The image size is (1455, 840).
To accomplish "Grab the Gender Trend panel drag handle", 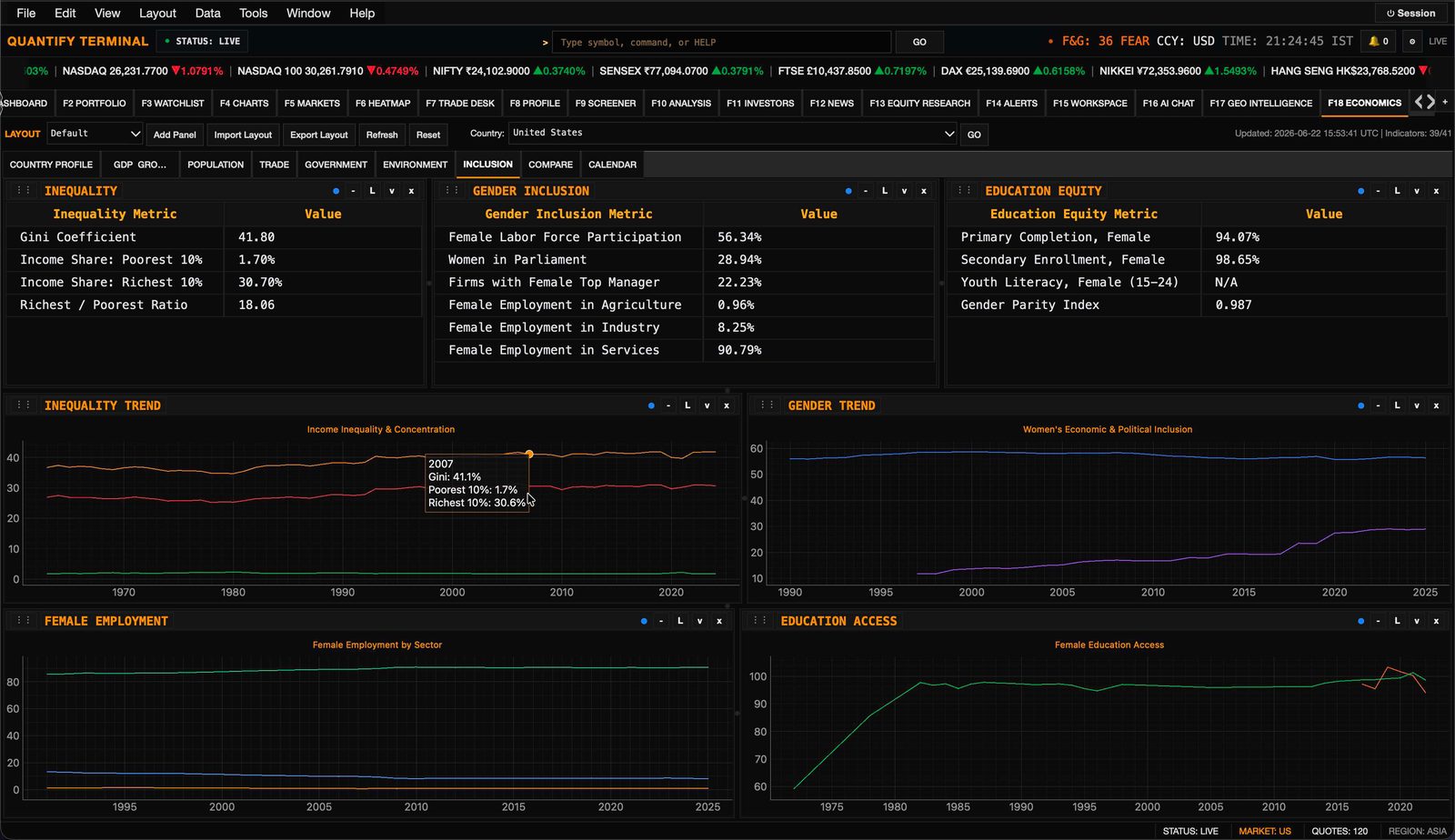I will [768, 405].
